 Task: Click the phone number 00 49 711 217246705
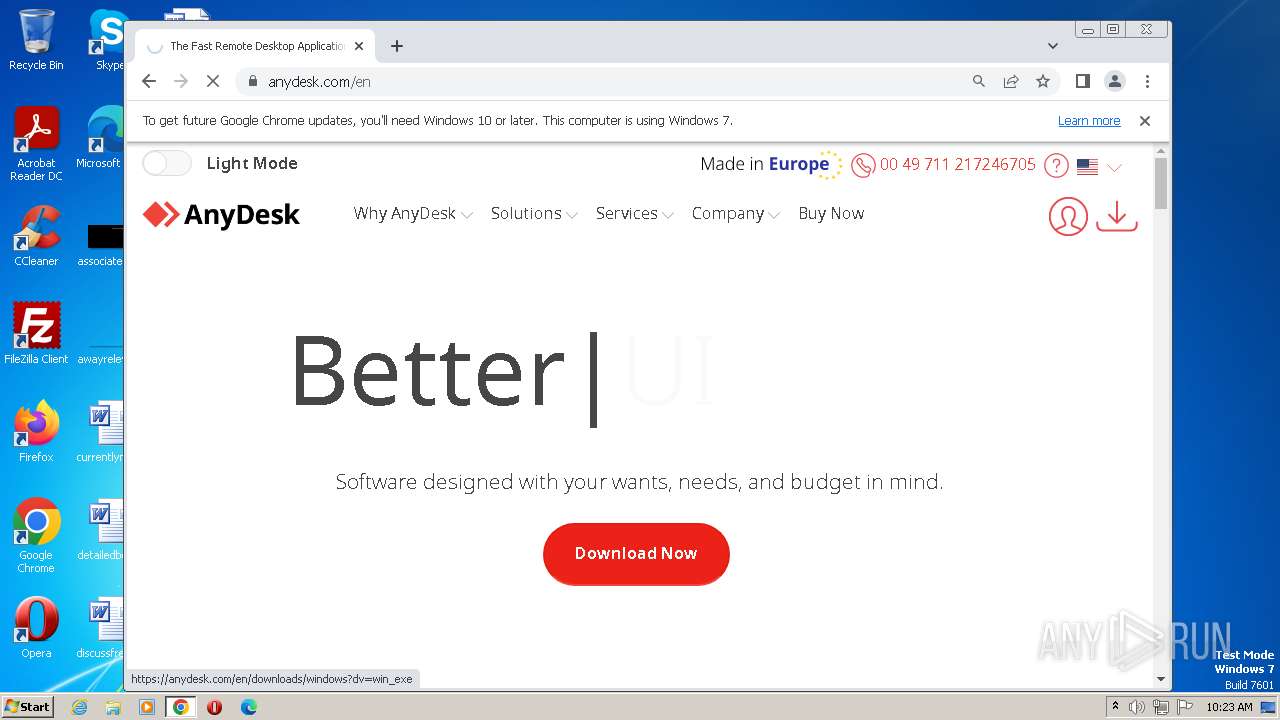[958, 165]
